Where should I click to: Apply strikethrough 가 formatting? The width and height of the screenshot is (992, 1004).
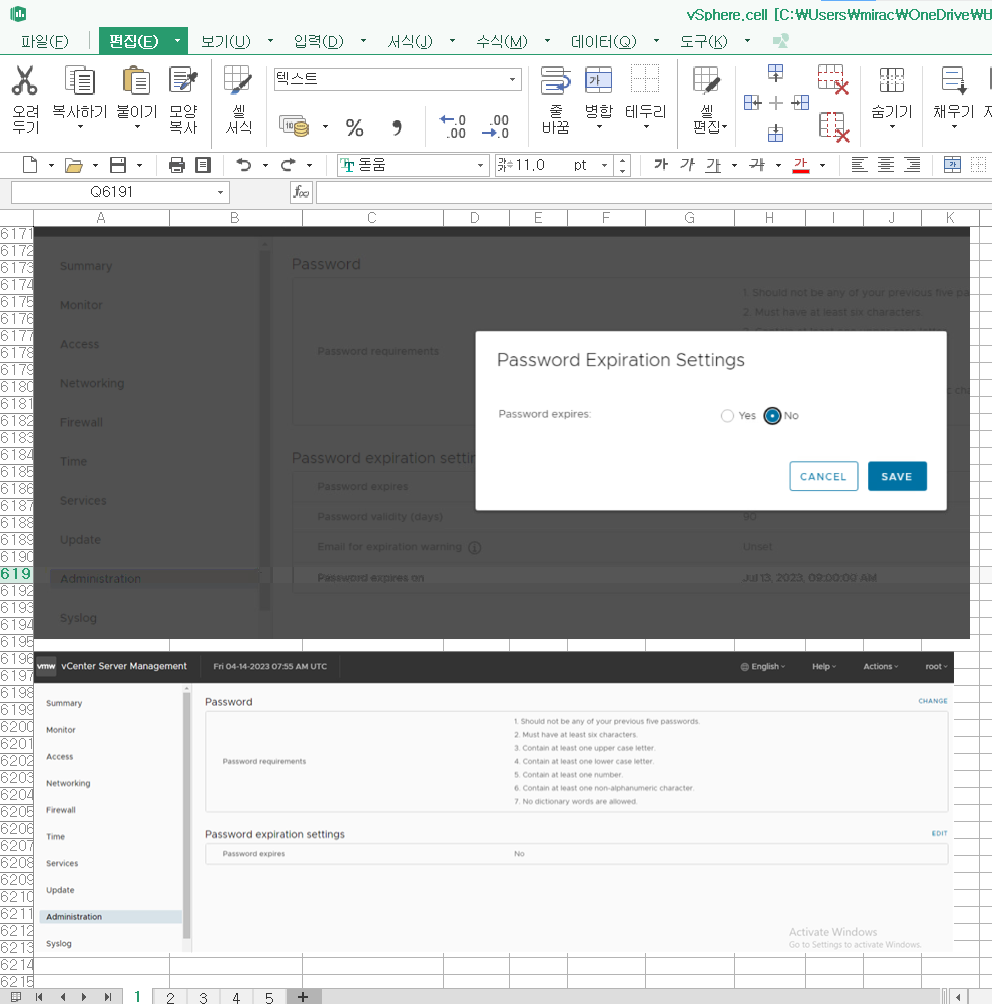[x=757, y=165]
